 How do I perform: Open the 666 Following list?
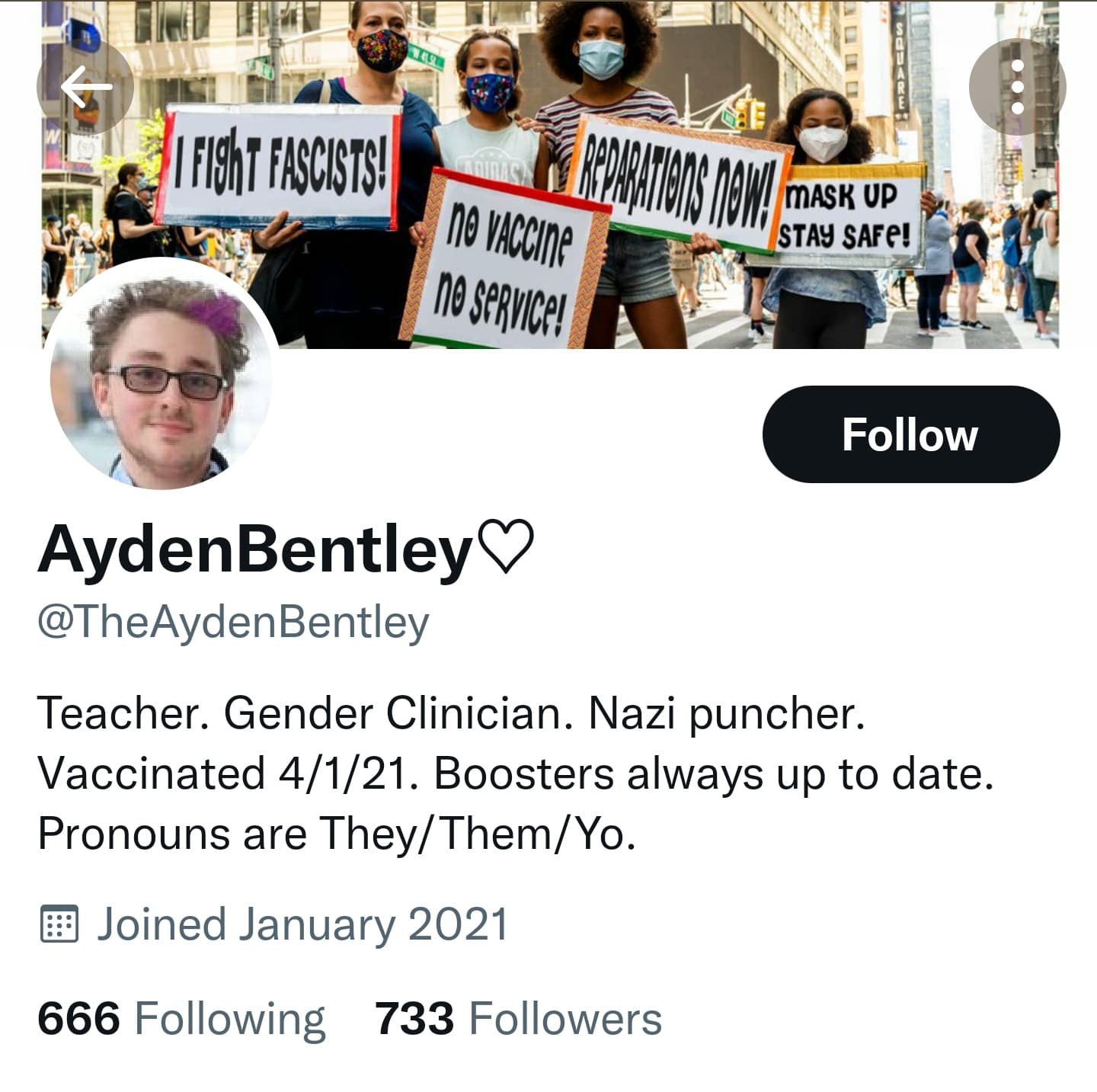point(181,1019)
